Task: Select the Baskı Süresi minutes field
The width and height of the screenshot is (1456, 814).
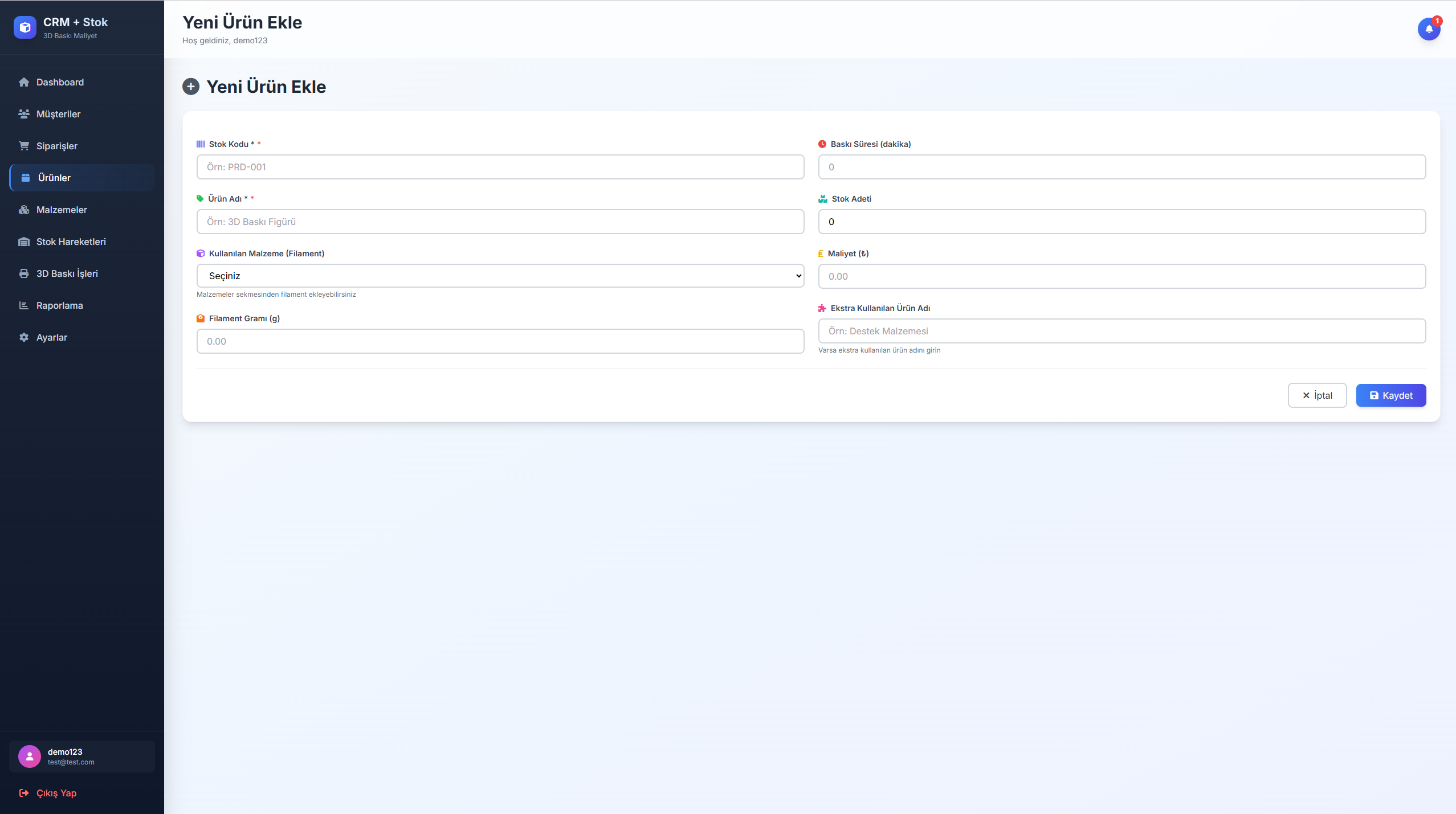Action: [x=1121, y=167]
